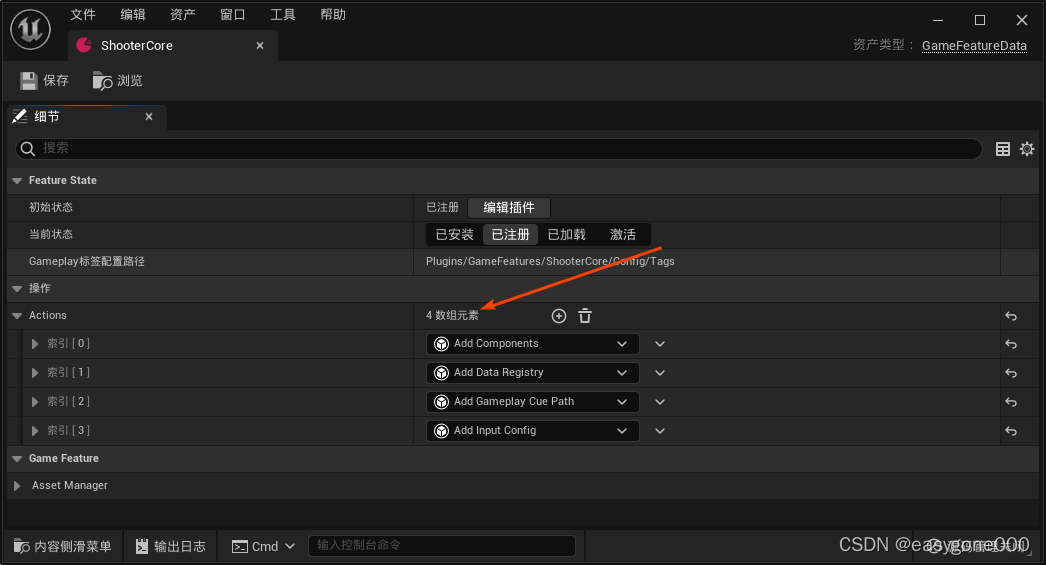Click the 初始状态 property label
This screenshot has height=565, width=1046.
[51, 207]
